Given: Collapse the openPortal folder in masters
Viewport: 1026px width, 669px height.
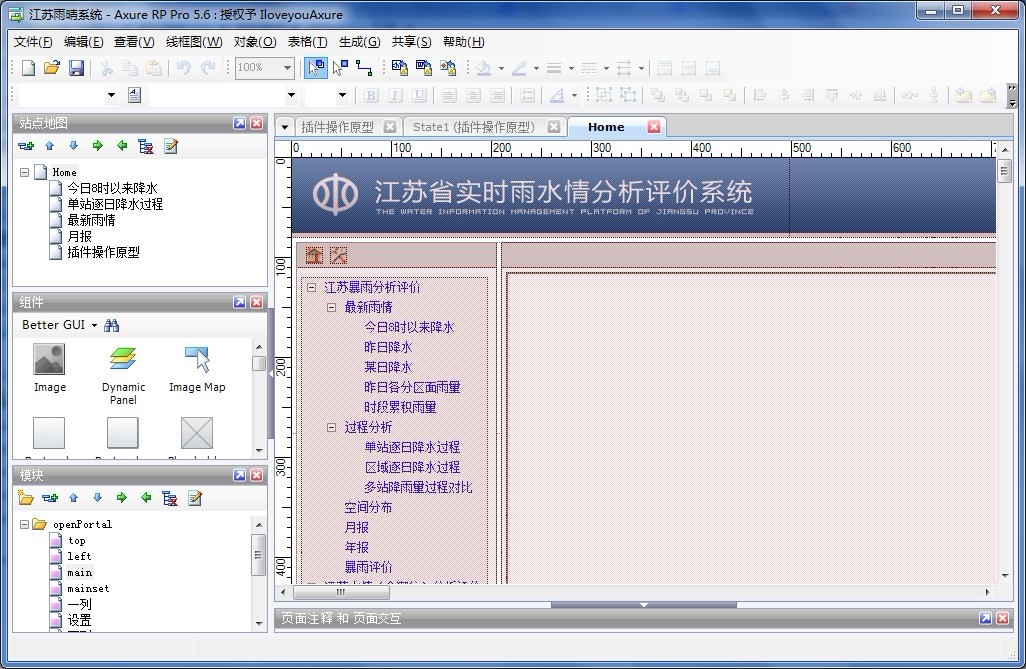Looking at the screenshot, I should click(x=24, y=524).
